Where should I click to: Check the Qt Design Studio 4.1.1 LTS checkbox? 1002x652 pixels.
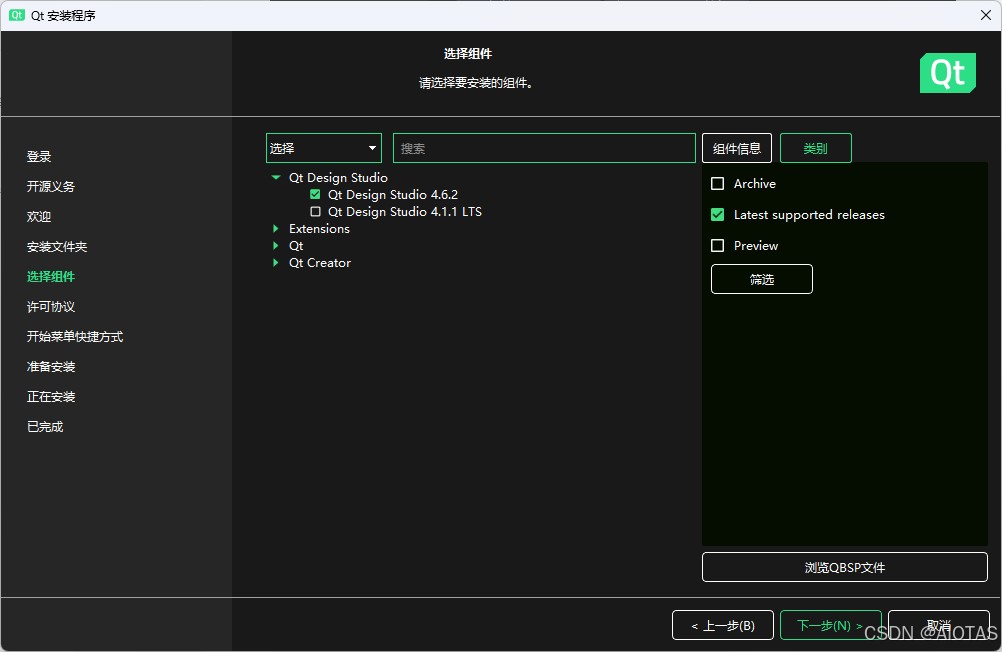[x=315, y=212]
